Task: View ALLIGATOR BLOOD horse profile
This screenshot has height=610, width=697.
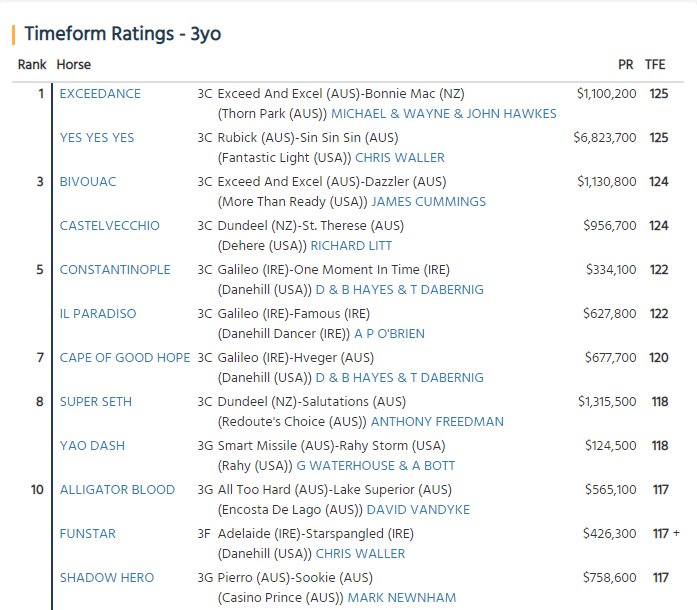Action: 117,490
